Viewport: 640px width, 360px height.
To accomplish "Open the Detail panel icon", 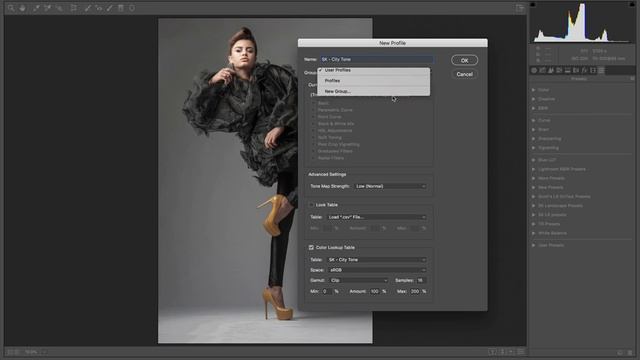I will (x=551, y=70).
